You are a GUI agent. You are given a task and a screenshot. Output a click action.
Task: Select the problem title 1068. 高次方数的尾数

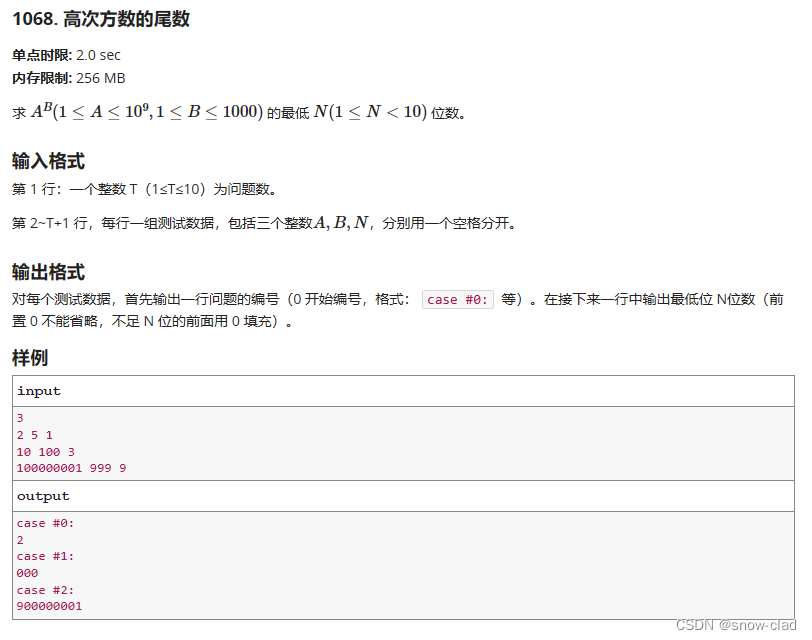[x=102, y=19]
